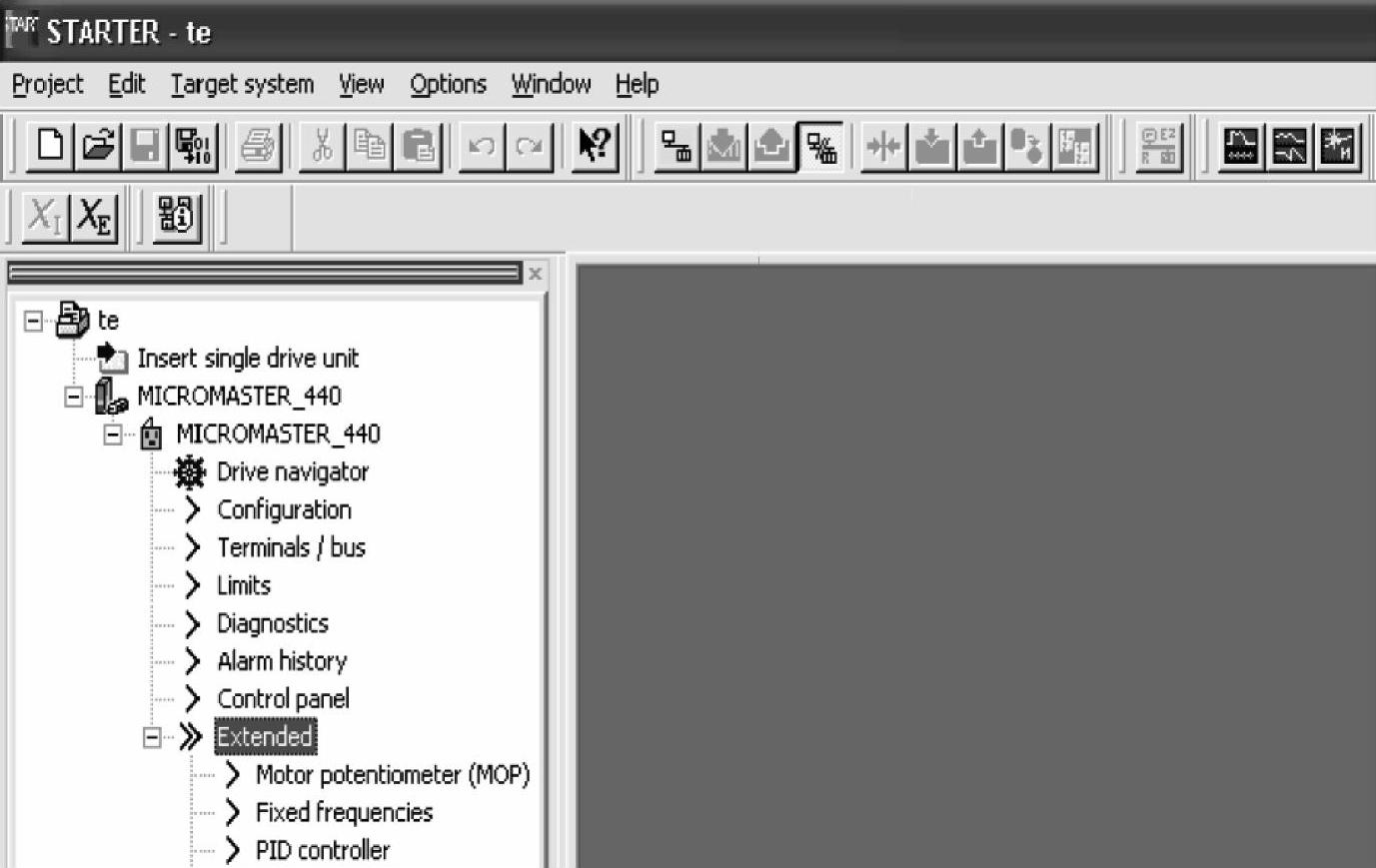Close the project navigator panel
Viewport: 1376px width, 868px height.
coord(536,273)
